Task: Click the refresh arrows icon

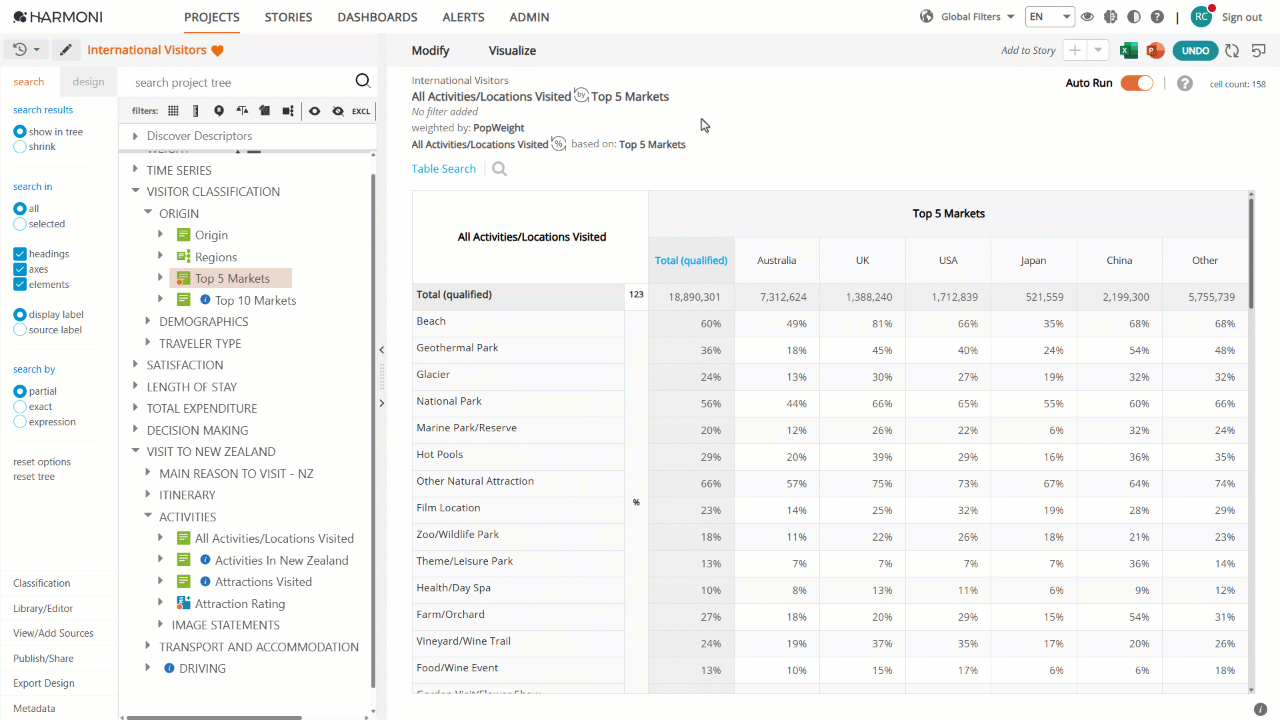Action: [1232, 50]
